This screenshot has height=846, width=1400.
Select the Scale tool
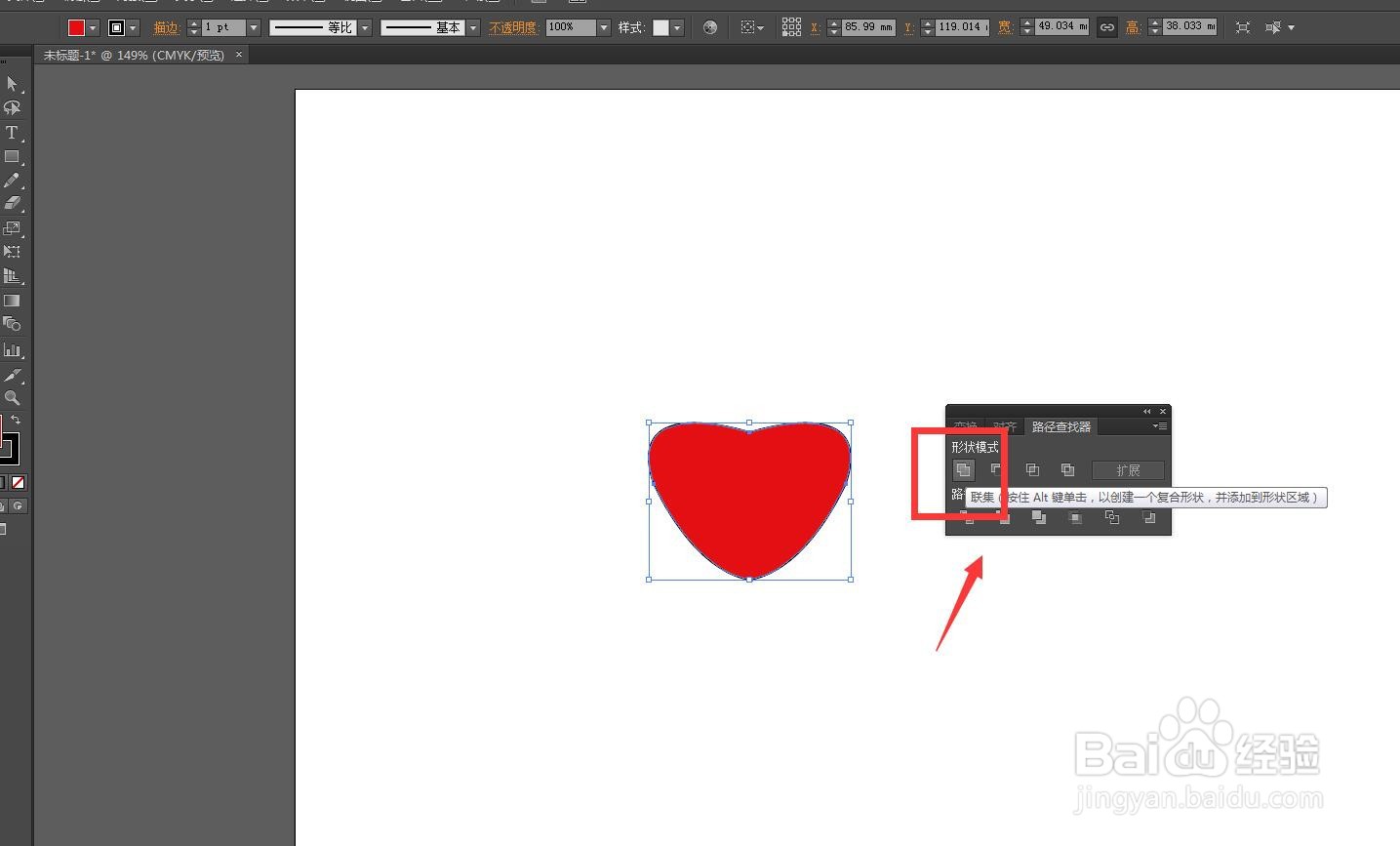(x=12, y=228)
